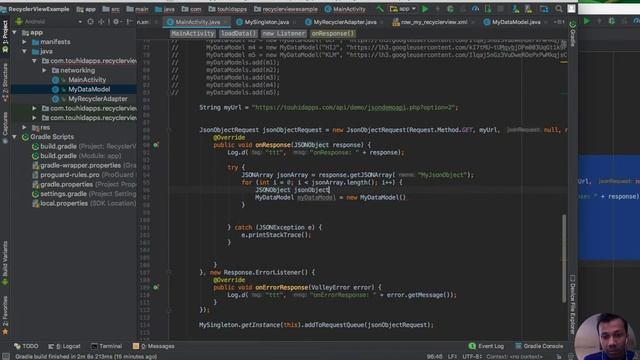Select MyDataModel class in project tree
The image size is (640, 360).
tap(89, 89)
